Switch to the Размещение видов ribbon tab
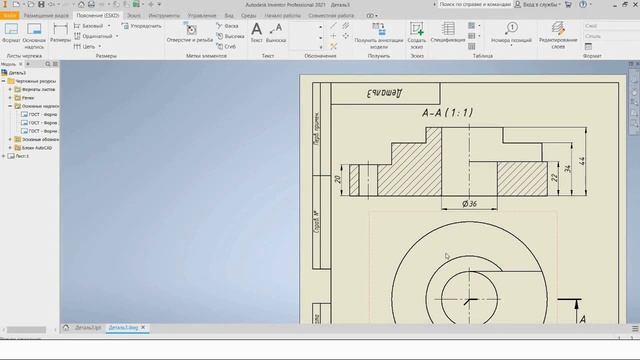 (46, 16)
